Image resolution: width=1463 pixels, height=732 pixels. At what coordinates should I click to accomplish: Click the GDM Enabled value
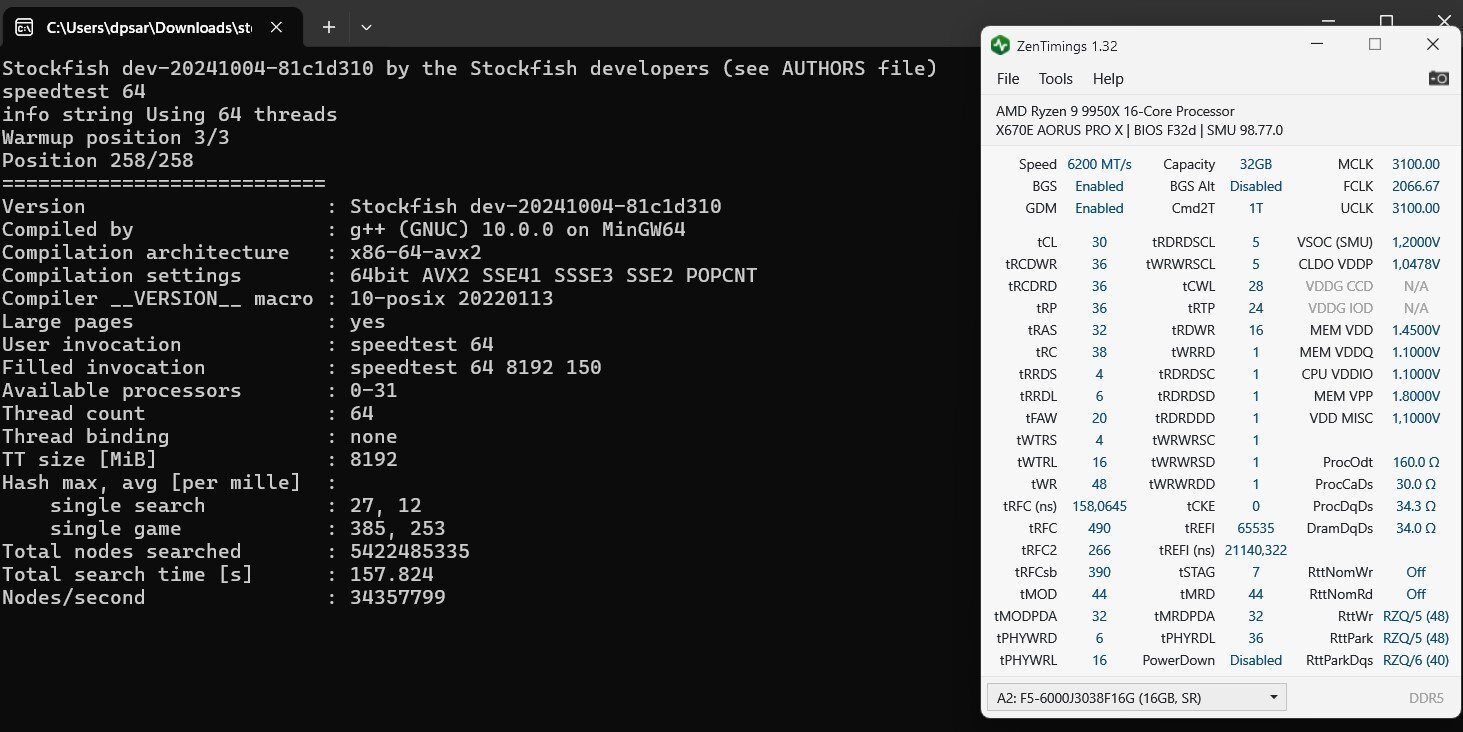pyautogui.click(x=1099, y=208)
